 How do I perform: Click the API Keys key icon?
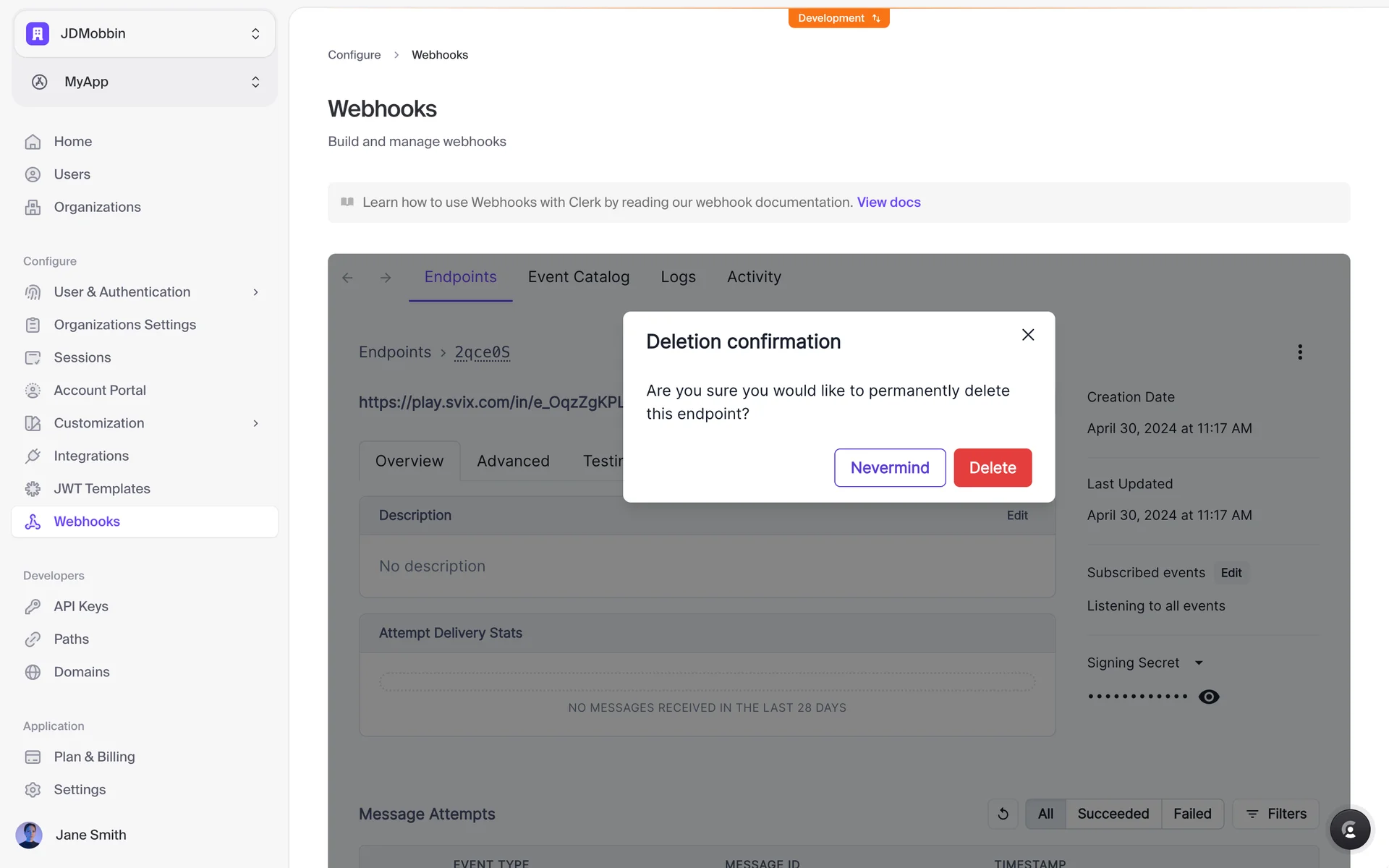pos(33,606)
